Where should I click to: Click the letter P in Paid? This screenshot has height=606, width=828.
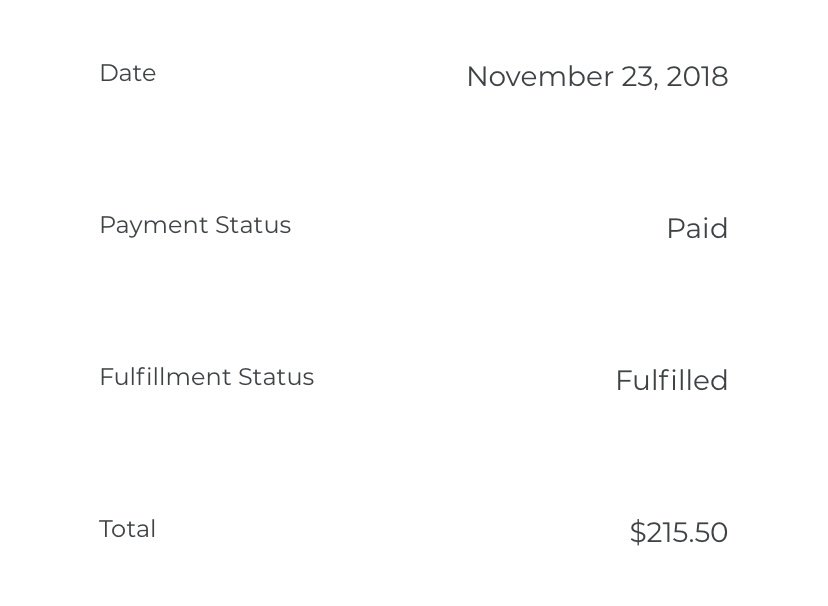click(x=675, y=229)
